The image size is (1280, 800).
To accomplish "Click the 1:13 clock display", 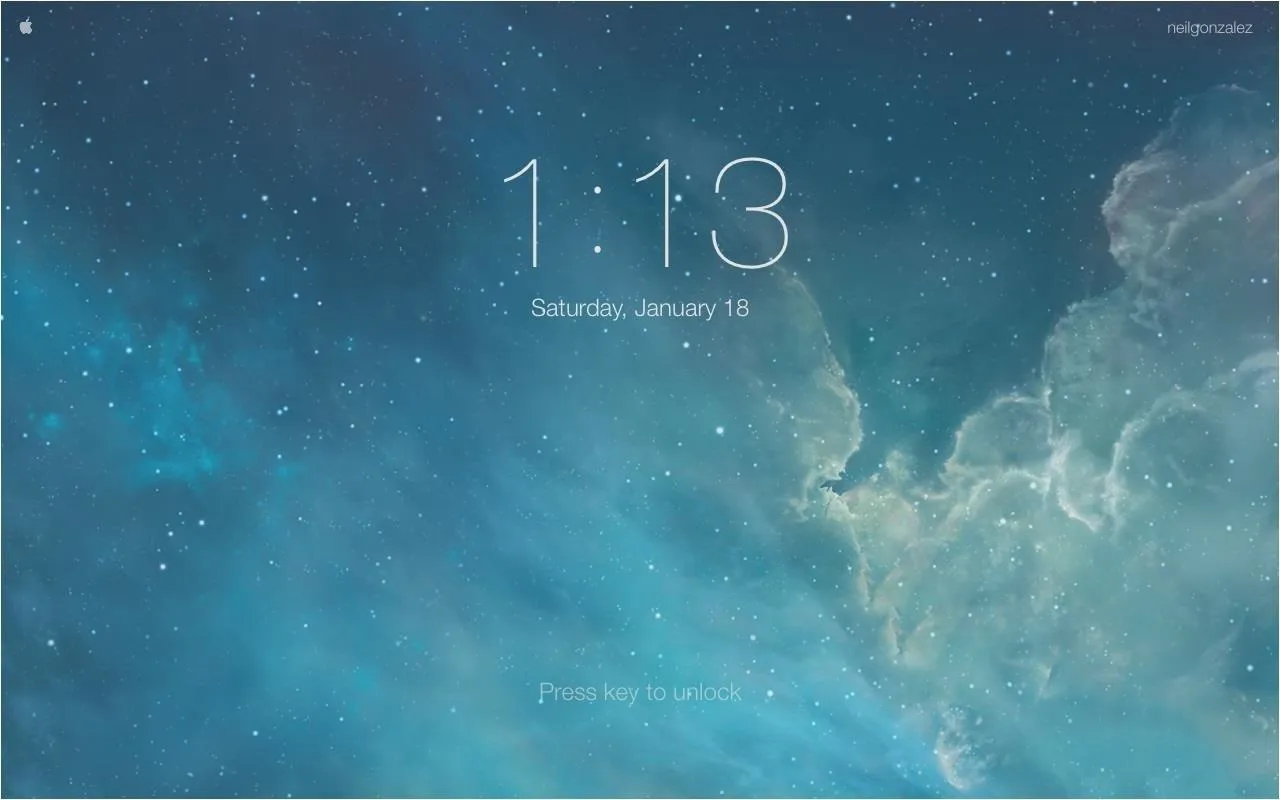I will click(x=645, y=213).
